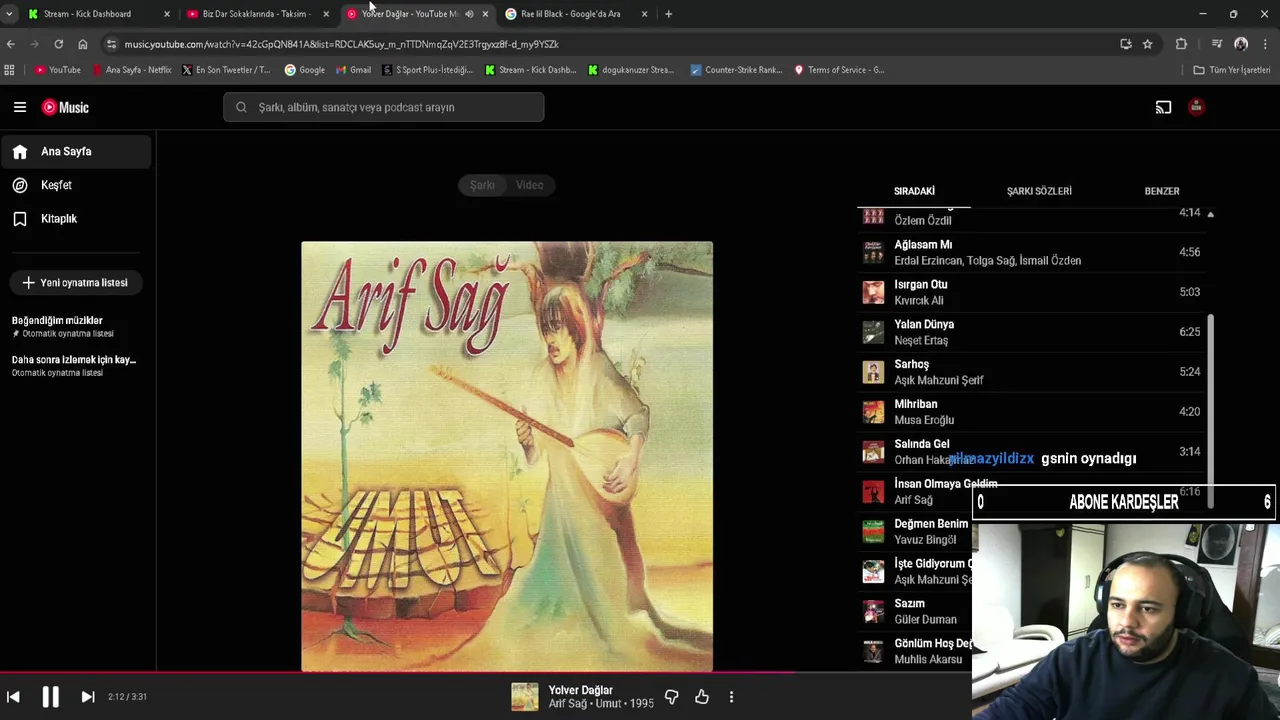1280x720 pixels.
Task: Click the İşte Gidiyorum queue thumbnail
Action: coord(873,571)
